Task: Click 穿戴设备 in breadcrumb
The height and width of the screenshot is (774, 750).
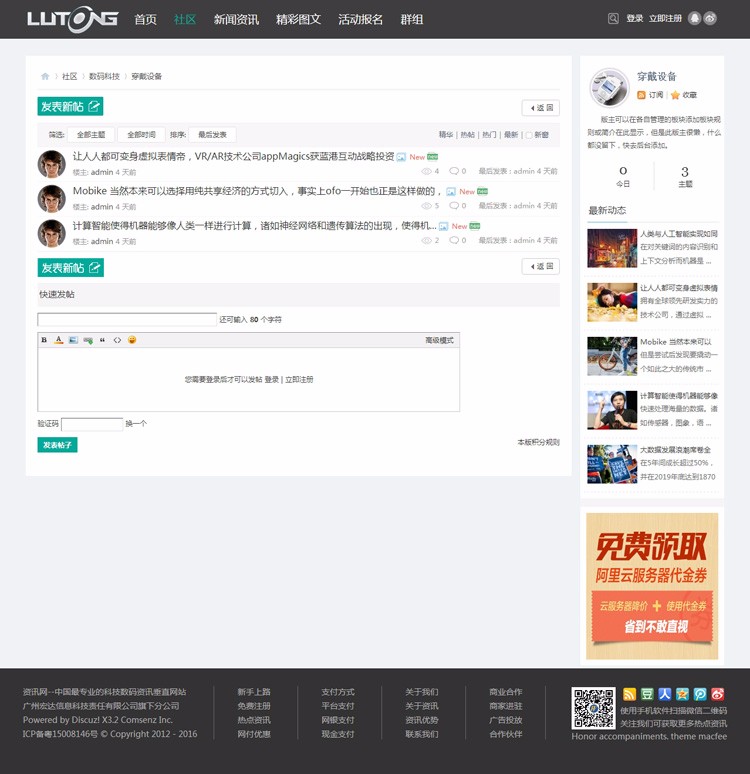Action: (147, 76)
